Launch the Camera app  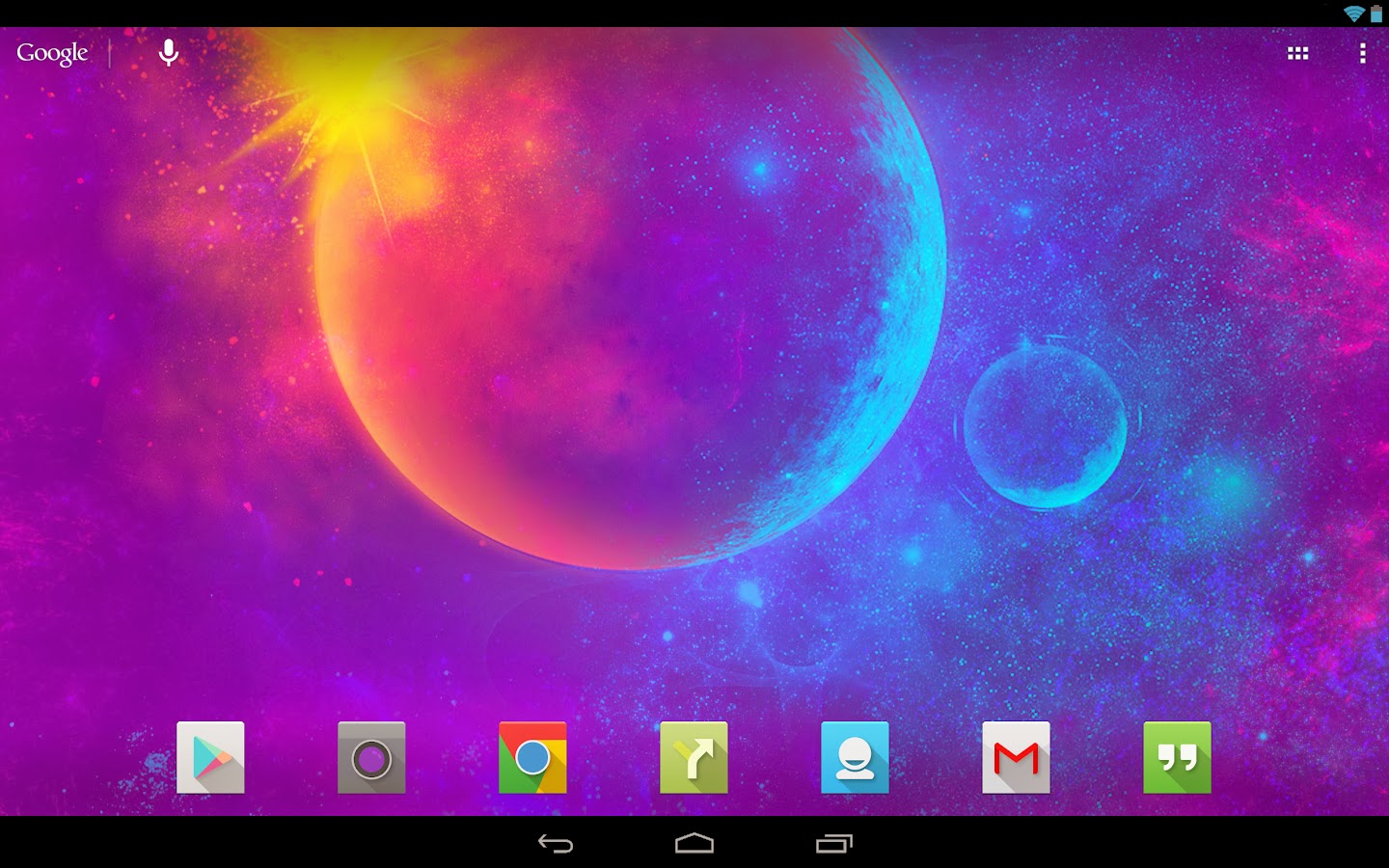point(371,758)
